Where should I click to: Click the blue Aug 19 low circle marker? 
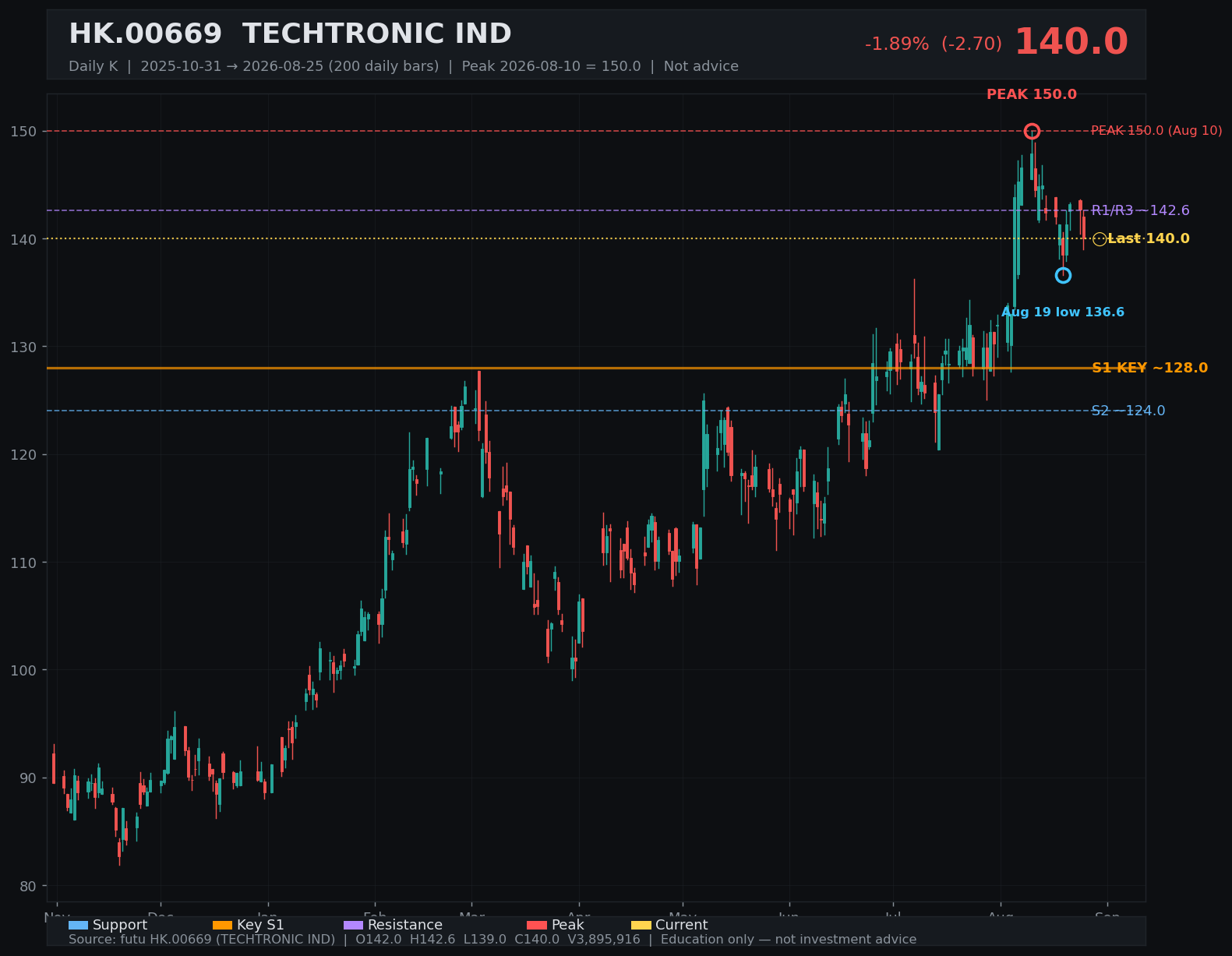tap(1063, 275)
